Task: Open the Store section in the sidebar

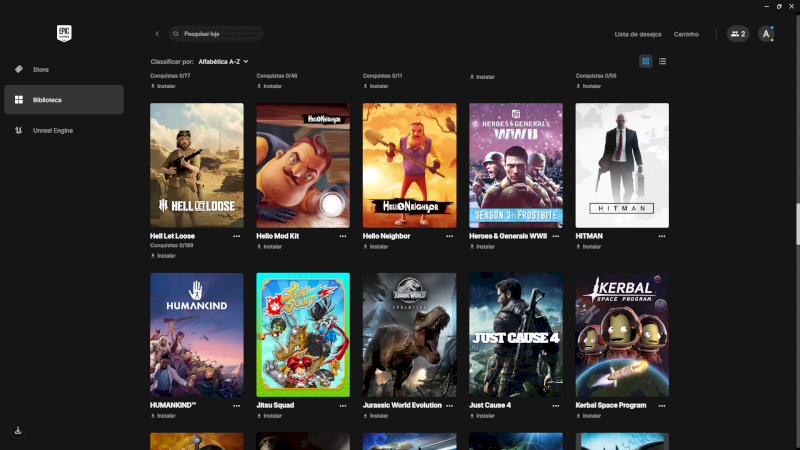Action: pyautogui.click(x=40, y=69)
